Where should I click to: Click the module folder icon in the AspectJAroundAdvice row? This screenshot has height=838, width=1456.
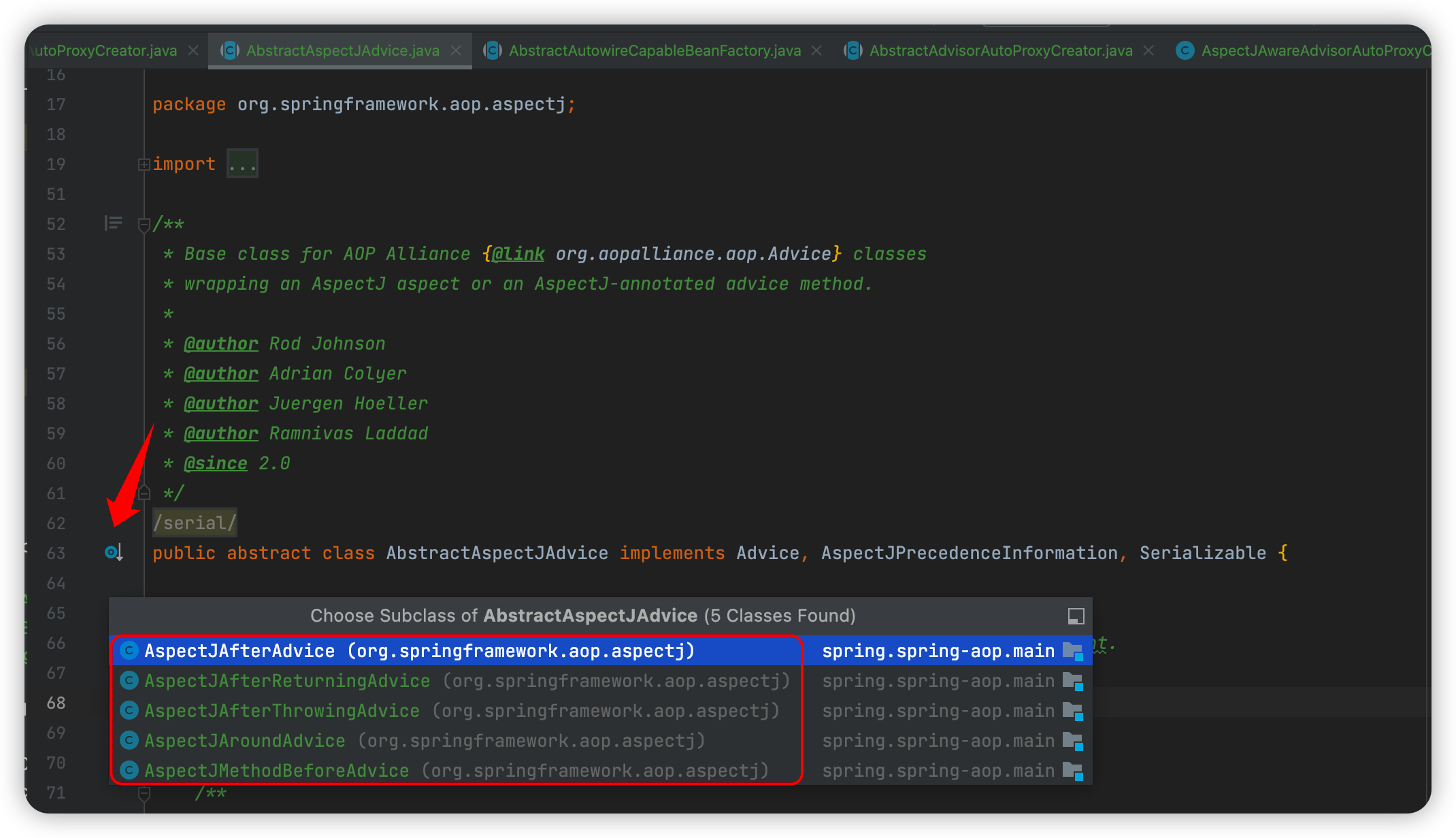pos(1073,741)
